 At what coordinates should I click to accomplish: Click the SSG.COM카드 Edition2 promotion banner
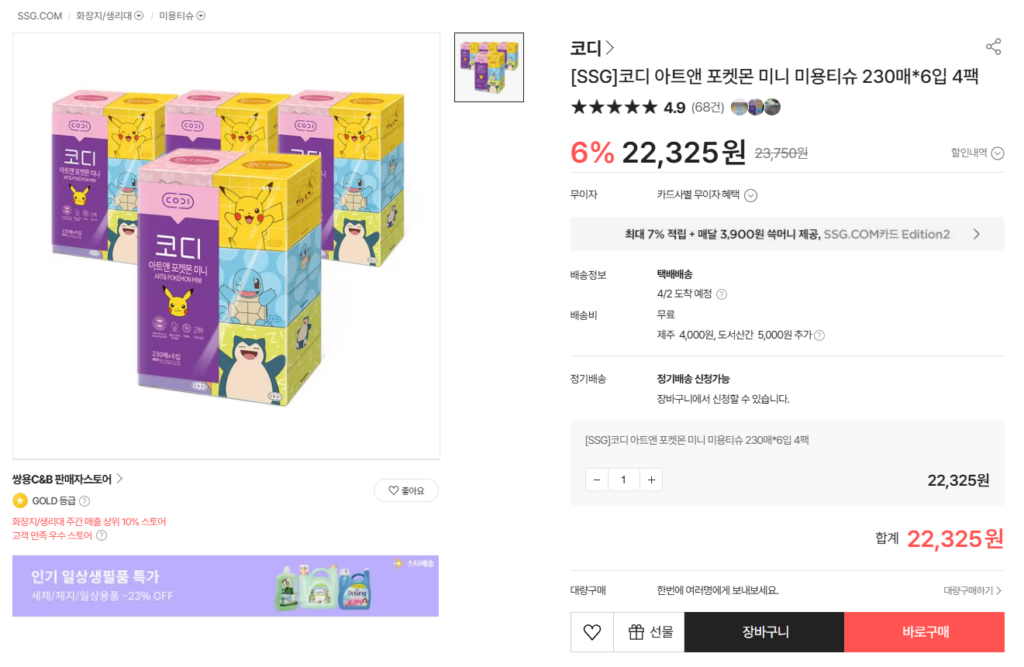click(x=787, y=234)
